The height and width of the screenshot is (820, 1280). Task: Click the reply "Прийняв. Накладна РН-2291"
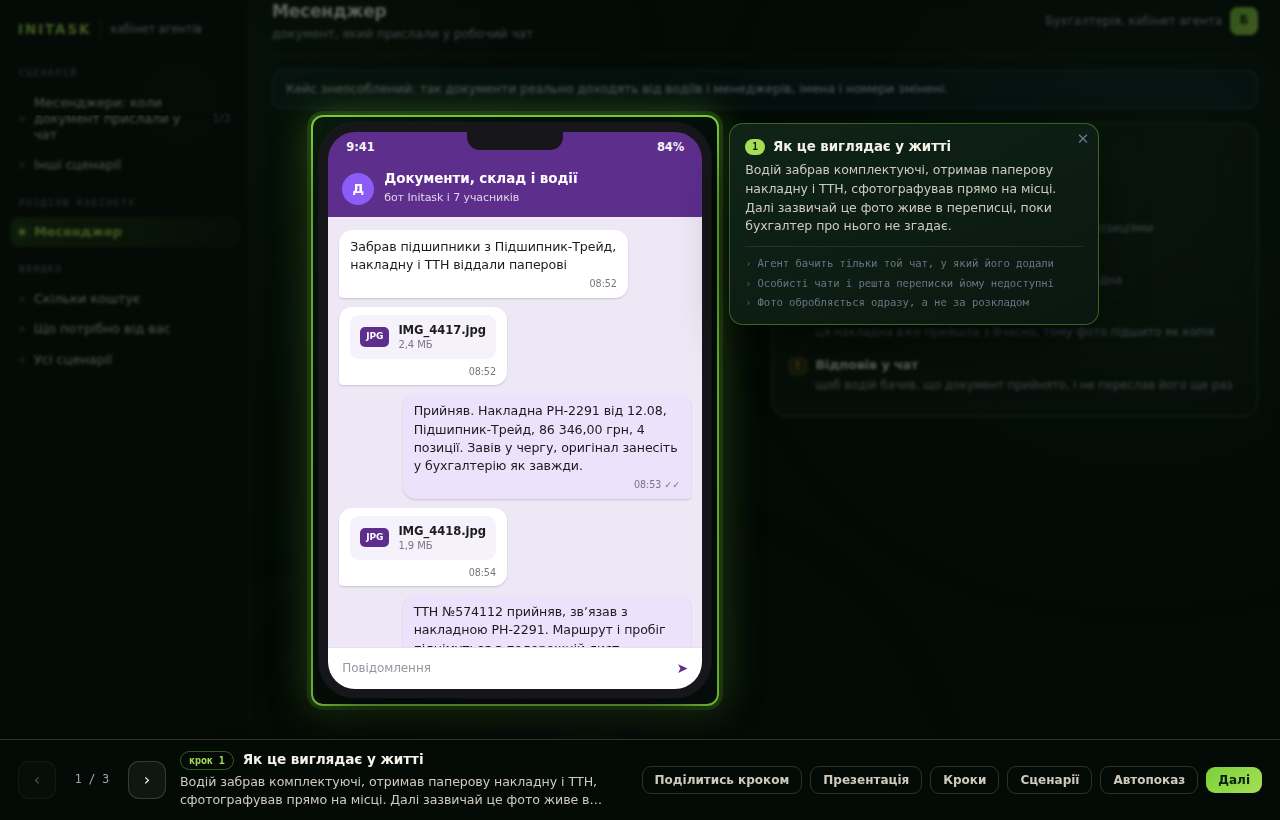547,448
